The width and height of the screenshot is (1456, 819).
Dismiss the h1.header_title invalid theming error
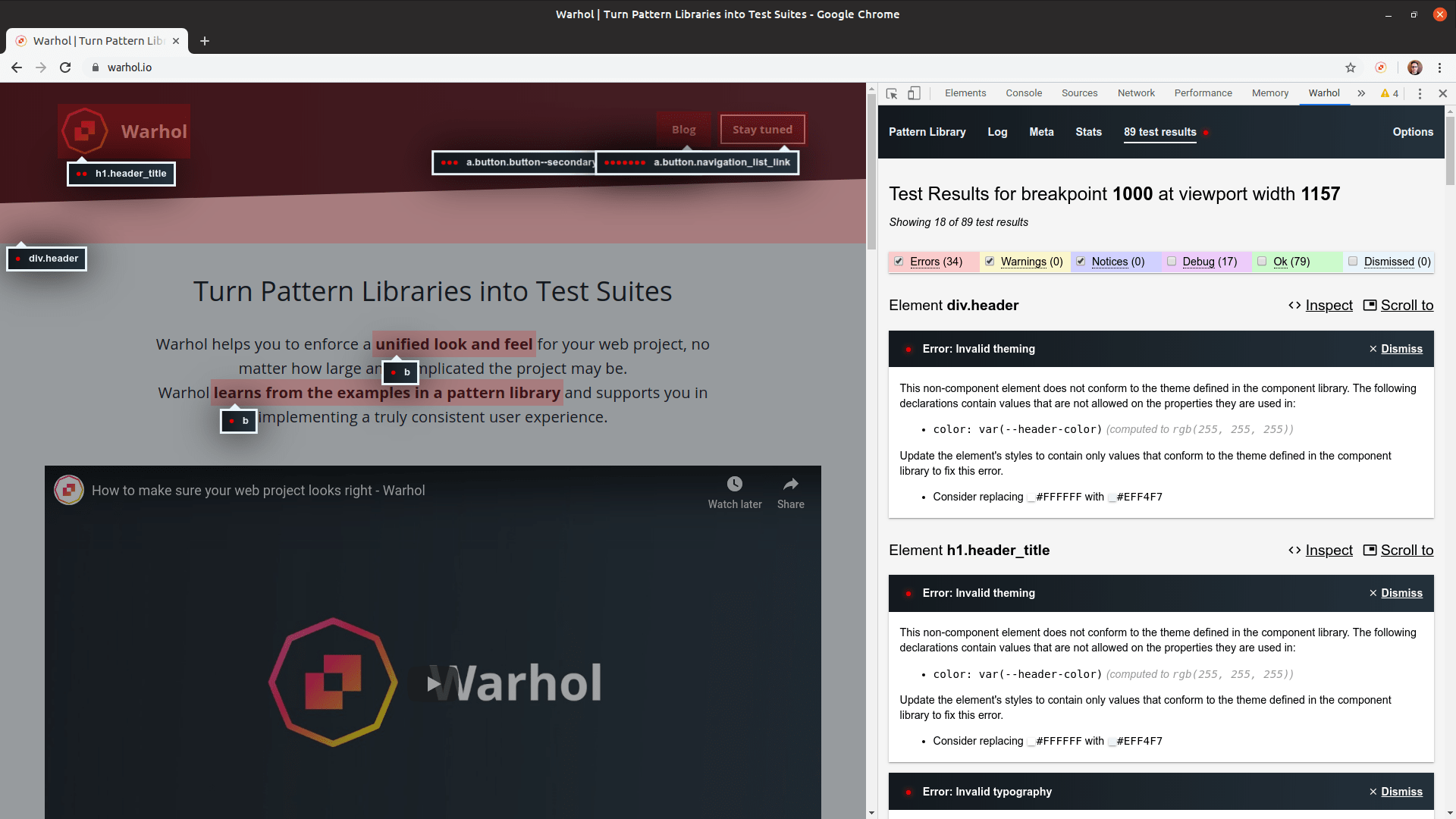(1395, 593)
